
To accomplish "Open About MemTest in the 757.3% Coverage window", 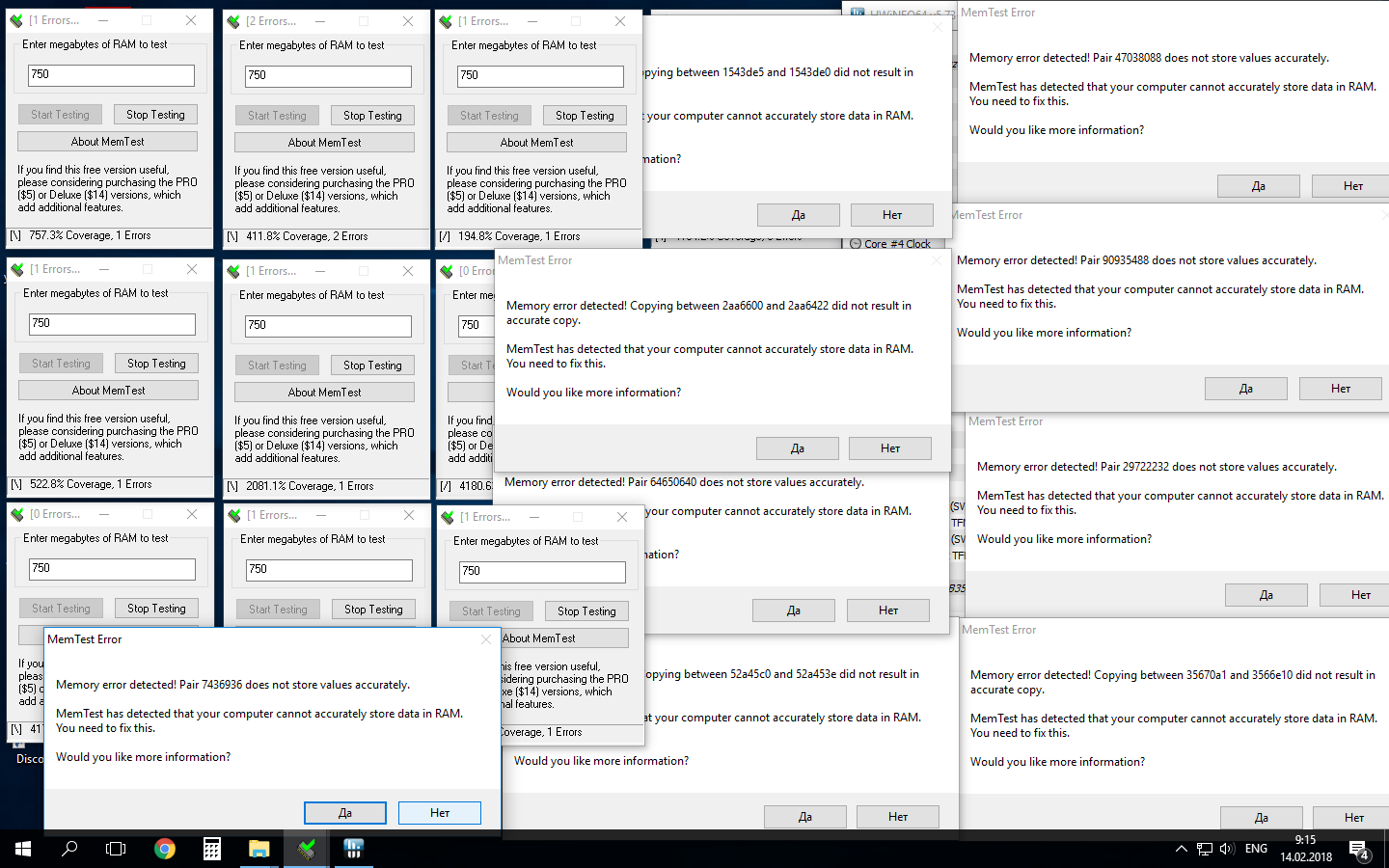I will [108, 142].
